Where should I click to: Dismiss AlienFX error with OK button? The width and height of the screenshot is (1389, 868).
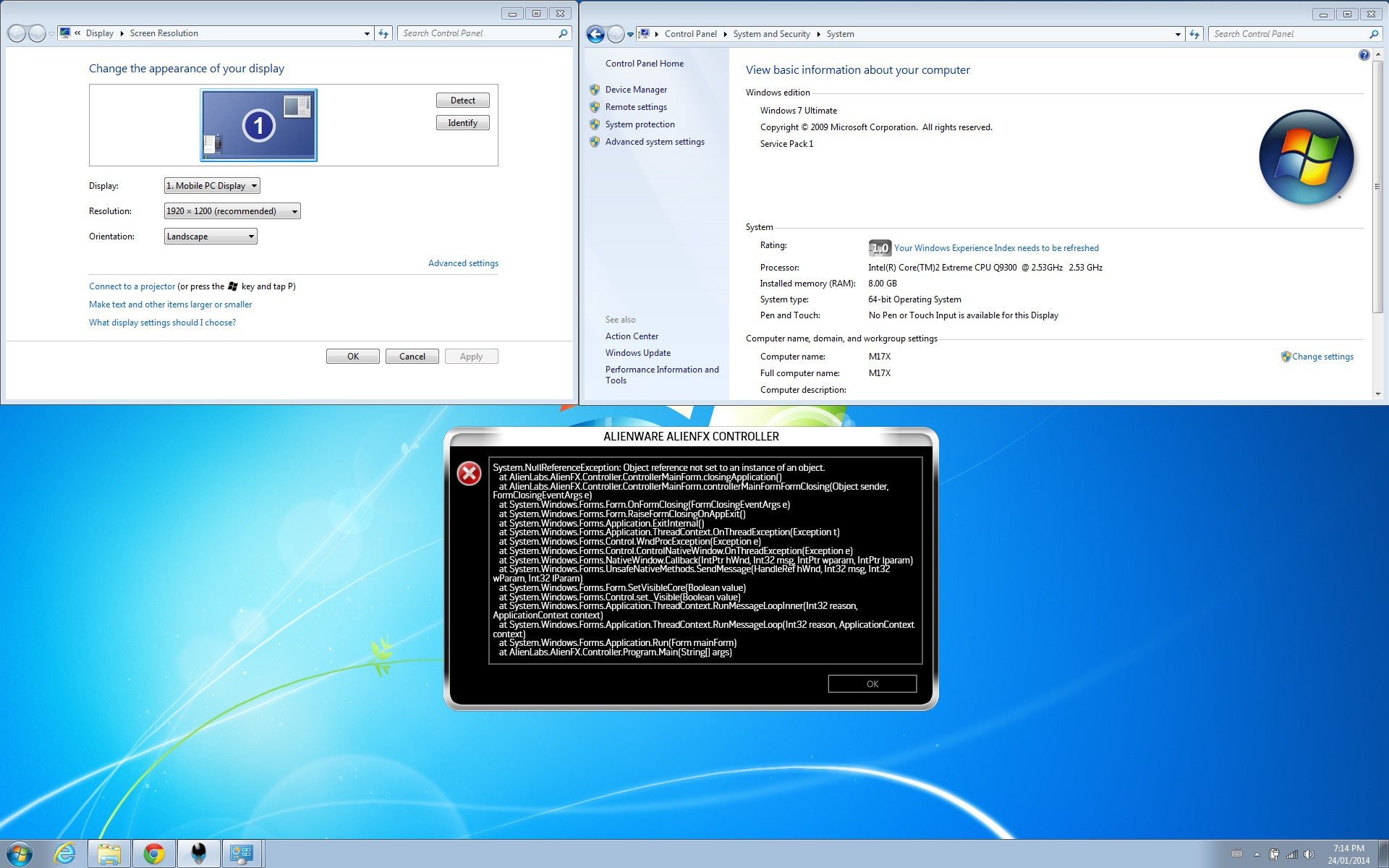(872, 684)
